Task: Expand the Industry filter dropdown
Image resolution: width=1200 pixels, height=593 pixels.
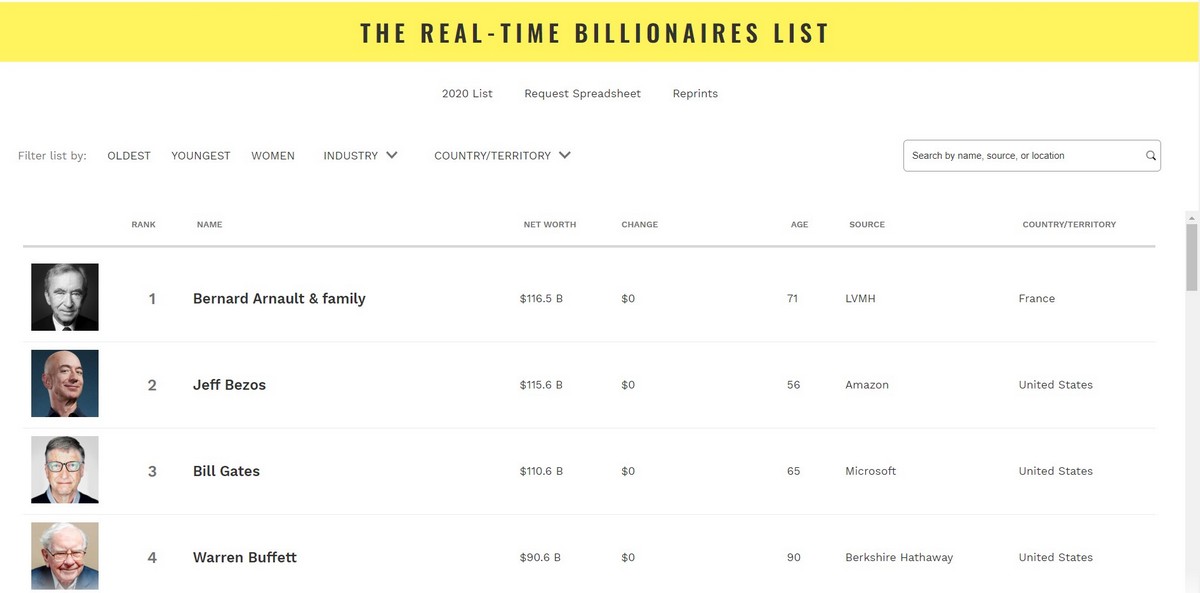Action: click(x=351, y=156)
